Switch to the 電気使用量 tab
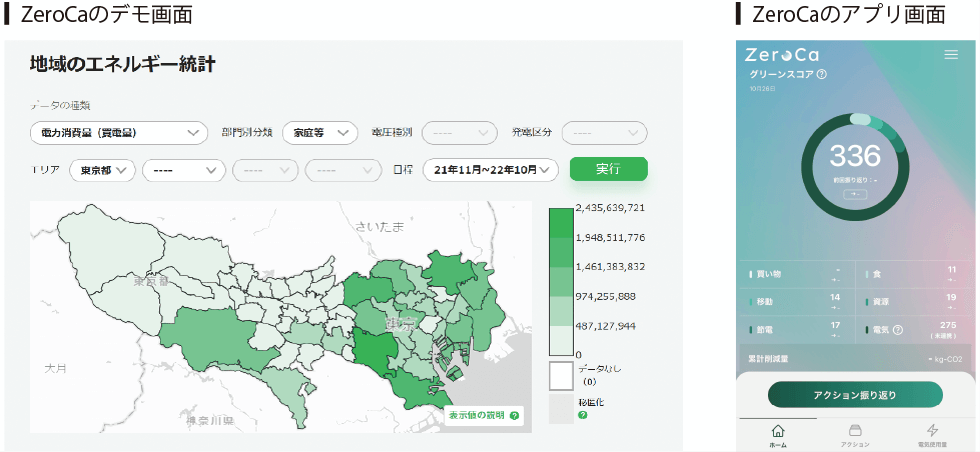Image resolution: width=980 pixels, height=452 pixels. 932,435
